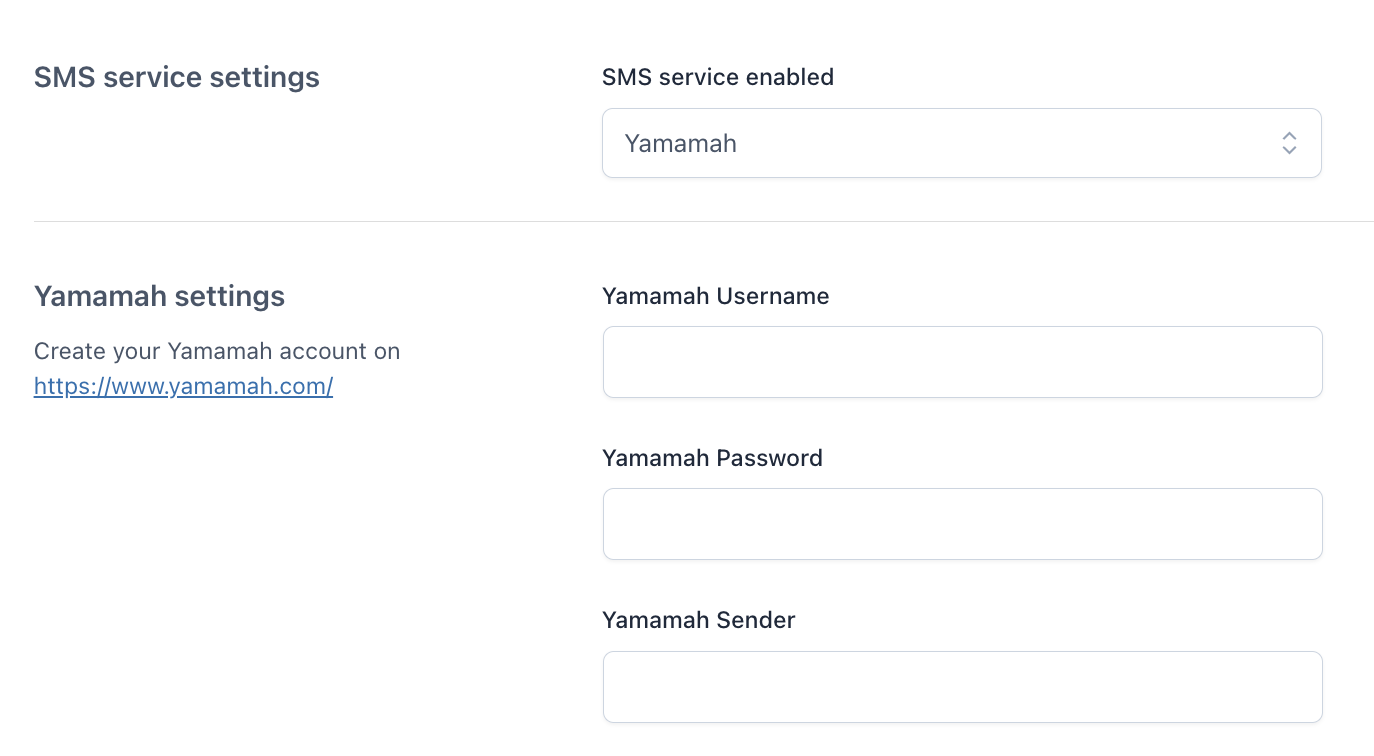Click the "Create your Yamamah account on" text
This screenshot has width=1374, height=756.
(217, 352)
